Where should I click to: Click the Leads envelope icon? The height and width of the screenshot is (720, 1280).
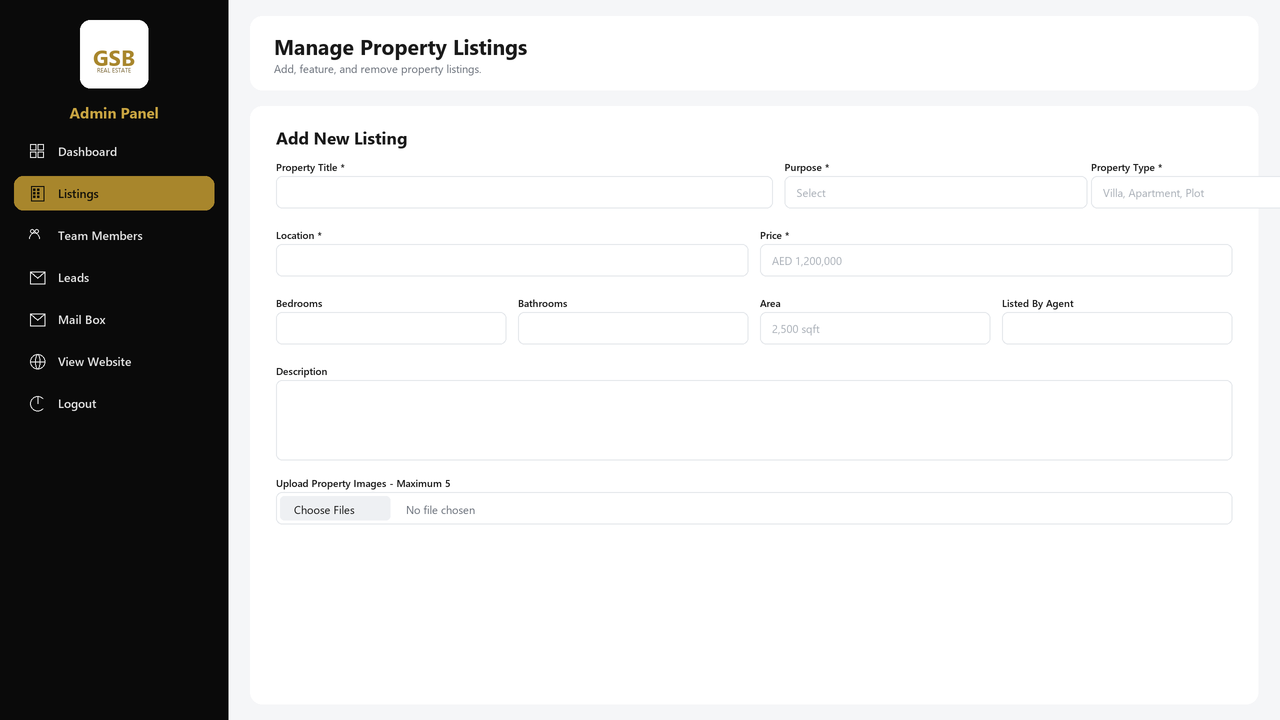pyautogui.click(x=37, y=278)
